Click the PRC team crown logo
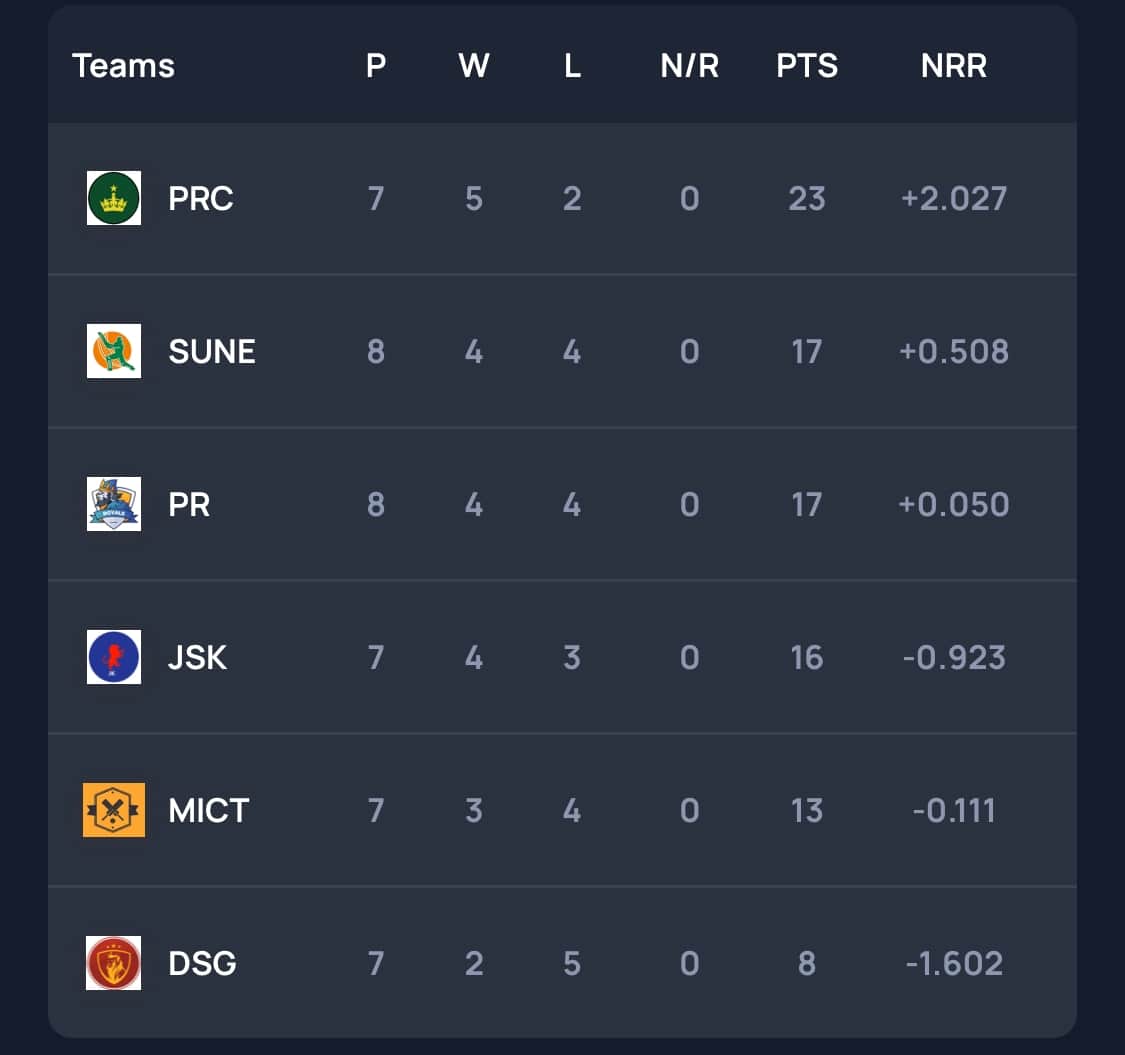Viewport: 1125px width, 1055px height. (114, 198)
